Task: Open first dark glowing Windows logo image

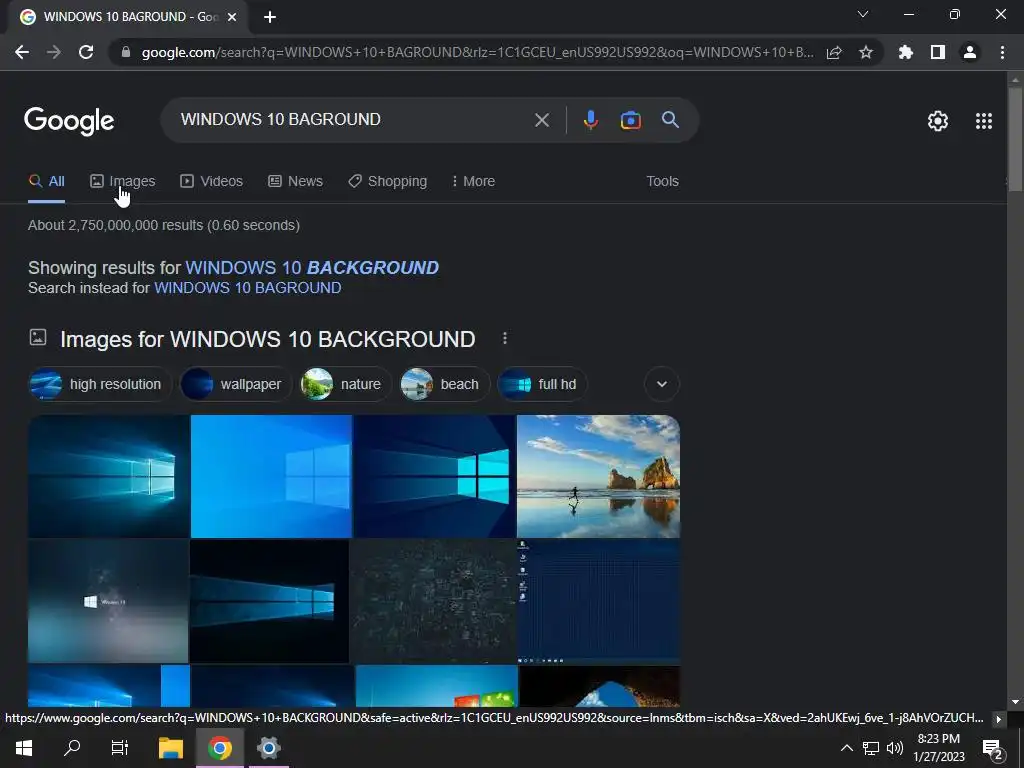Action: pos(108,476)
